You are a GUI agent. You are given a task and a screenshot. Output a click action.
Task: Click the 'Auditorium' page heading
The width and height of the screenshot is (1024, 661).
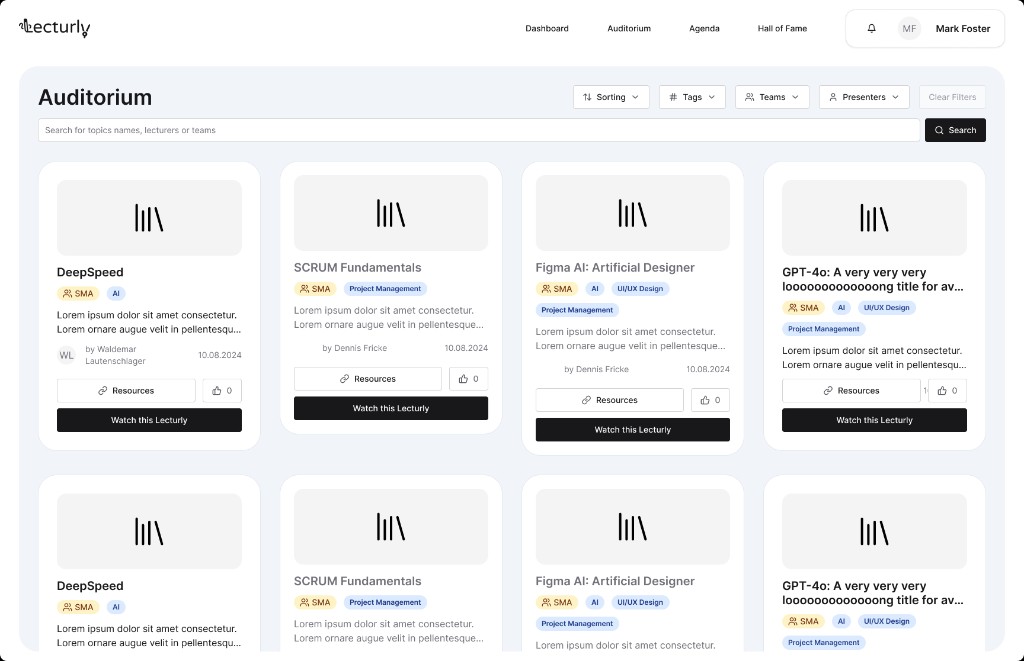pos(95,97)
